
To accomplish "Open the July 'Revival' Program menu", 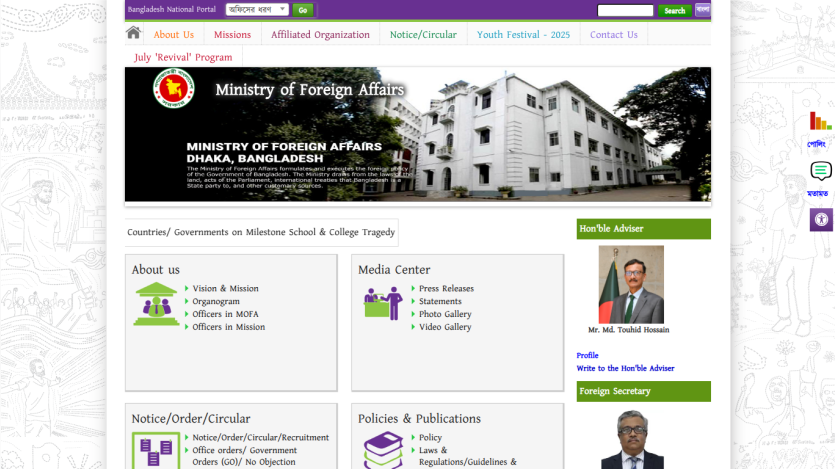I will (x=183, y=57).
